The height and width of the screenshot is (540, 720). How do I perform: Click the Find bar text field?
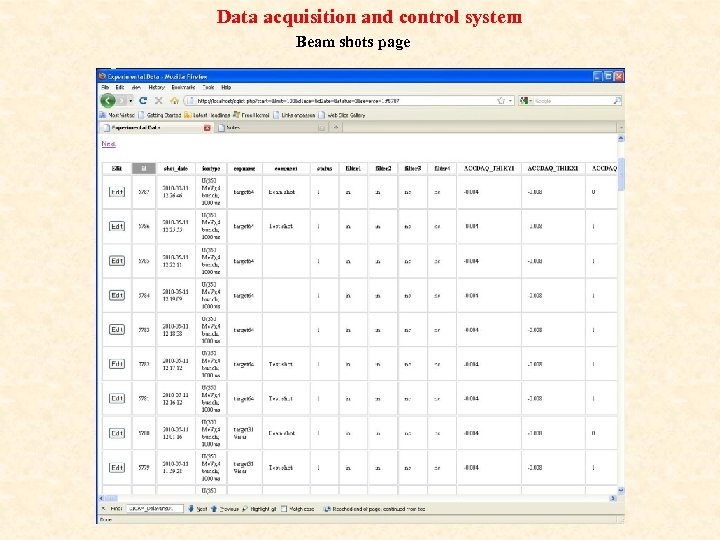[155, 509]
